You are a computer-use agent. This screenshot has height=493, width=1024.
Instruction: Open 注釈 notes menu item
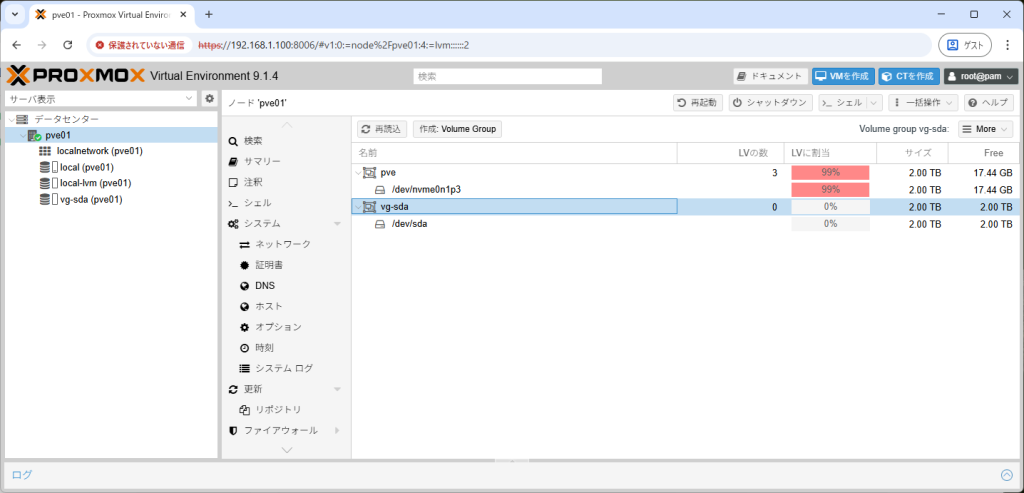(x=253, y=182)
